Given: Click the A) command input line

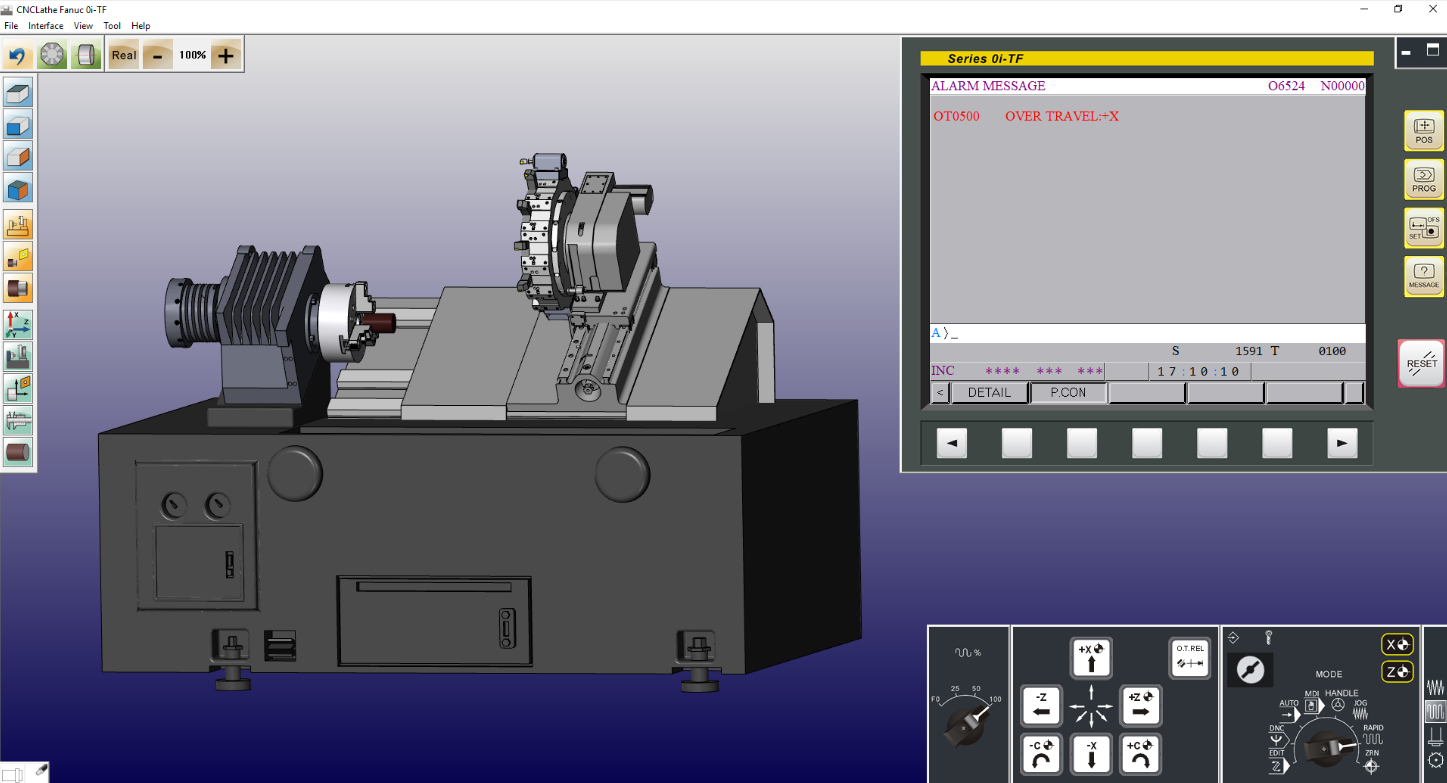Looking at the screenshot, I should pyautogui.click(x=1147, y=333).
